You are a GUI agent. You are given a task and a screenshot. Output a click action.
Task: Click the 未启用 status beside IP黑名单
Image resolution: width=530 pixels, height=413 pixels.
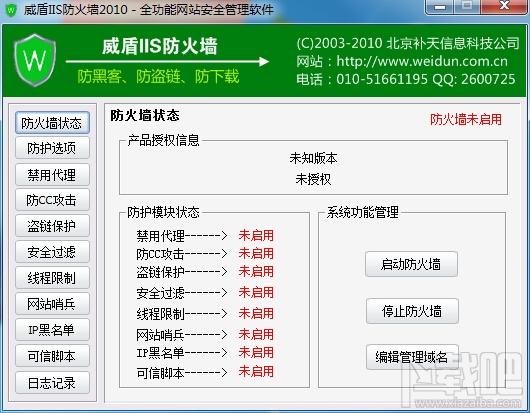(x=256, y=353)
